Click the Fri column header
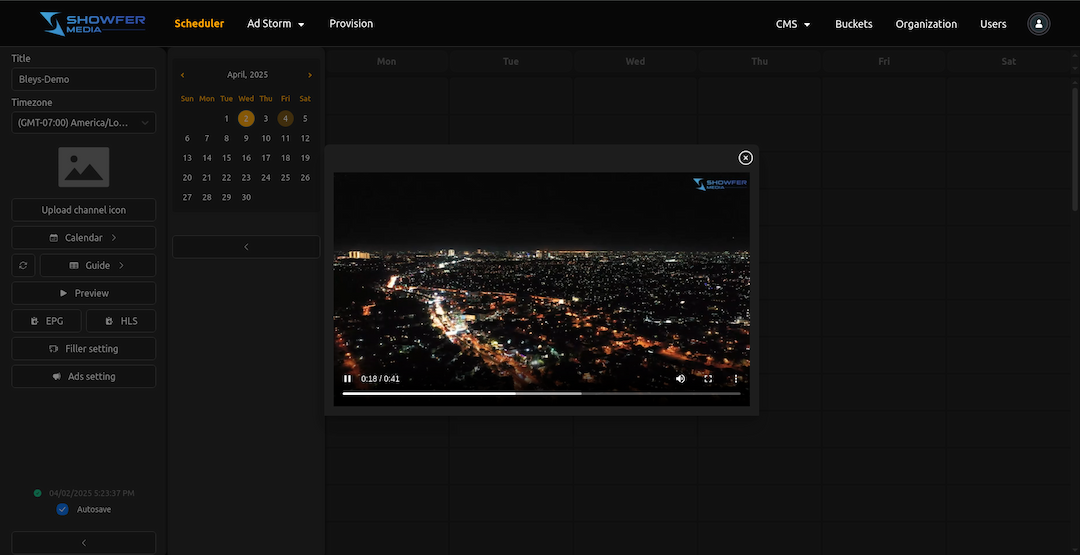The image size is (1080, 555). click(x=884, y=61)
